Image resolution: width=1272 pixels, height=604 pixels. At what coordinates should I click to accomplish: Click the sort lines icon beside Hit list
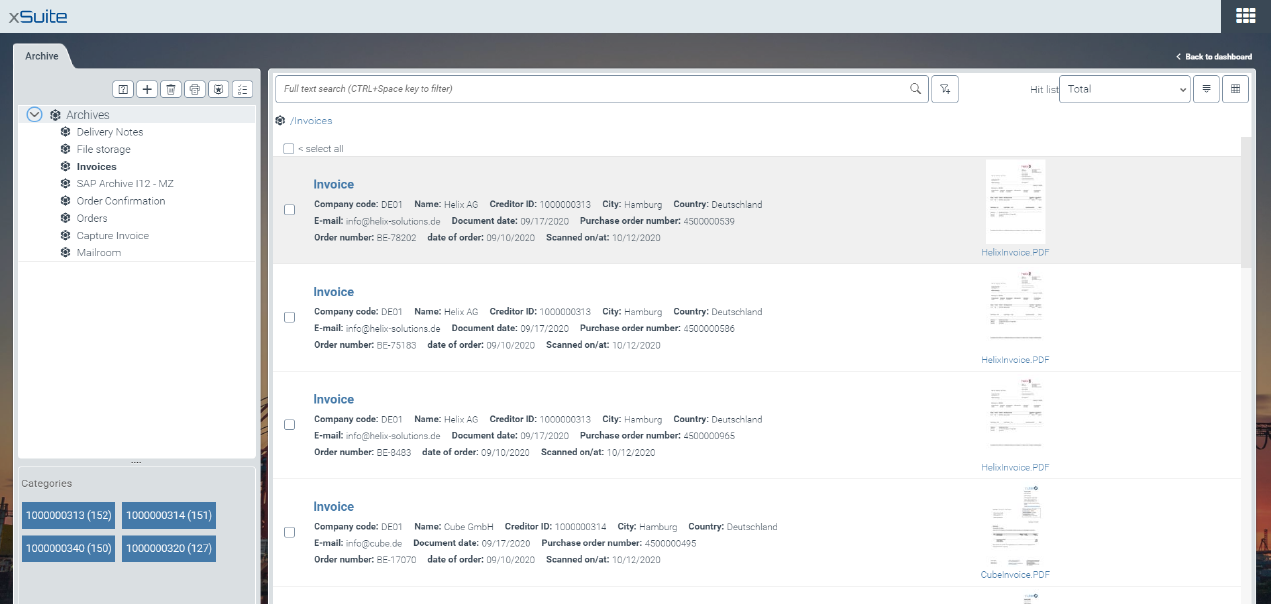tap(1207, 89)
